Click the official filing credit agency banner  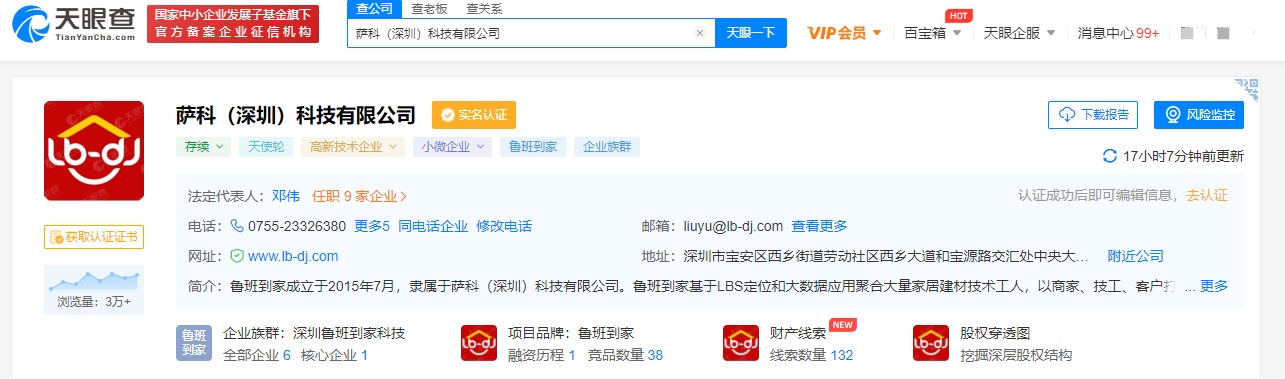click(233, 23)
